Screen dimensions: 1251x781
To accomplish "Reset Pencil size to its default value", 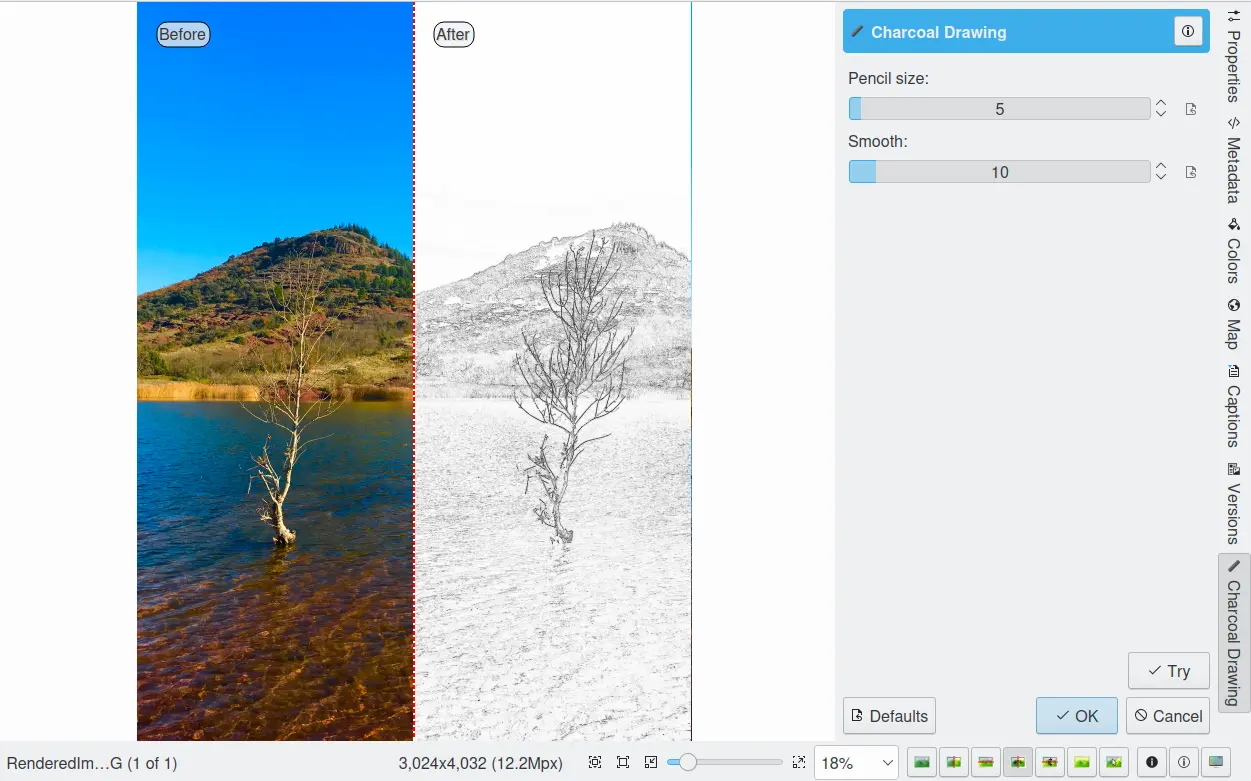I will 1191,109.
